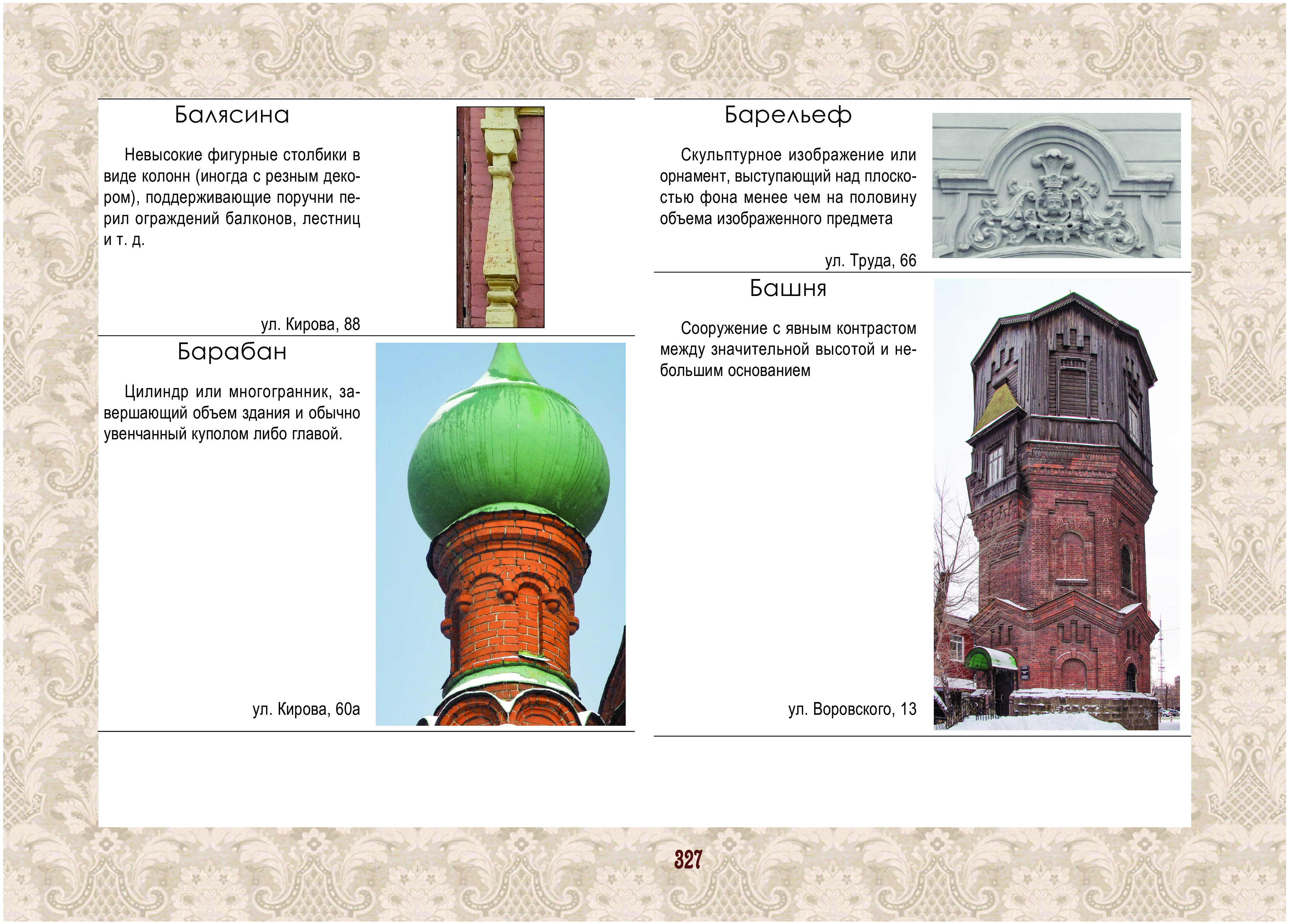Click the Башня definition paragraph
1289x924 pixels.
(x=788, y=349)
